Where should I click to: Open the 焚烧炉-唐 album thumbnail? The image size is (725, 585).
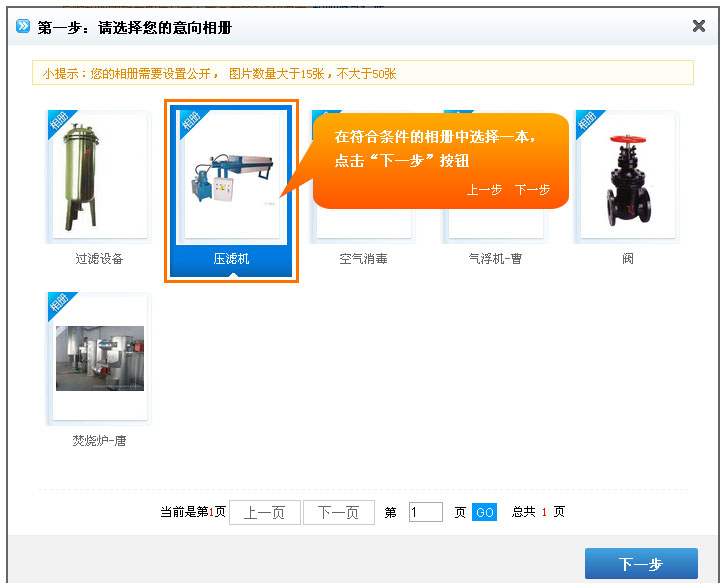click(x=99, y=358)
